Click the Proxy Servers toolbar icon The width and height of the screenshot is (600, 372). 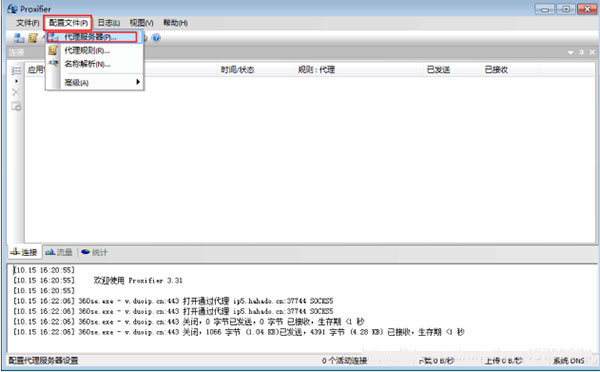click(19, 38)
